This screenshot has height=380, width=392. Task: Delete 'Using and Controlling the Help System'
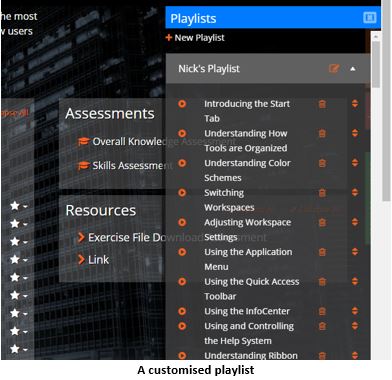(322, 326)
